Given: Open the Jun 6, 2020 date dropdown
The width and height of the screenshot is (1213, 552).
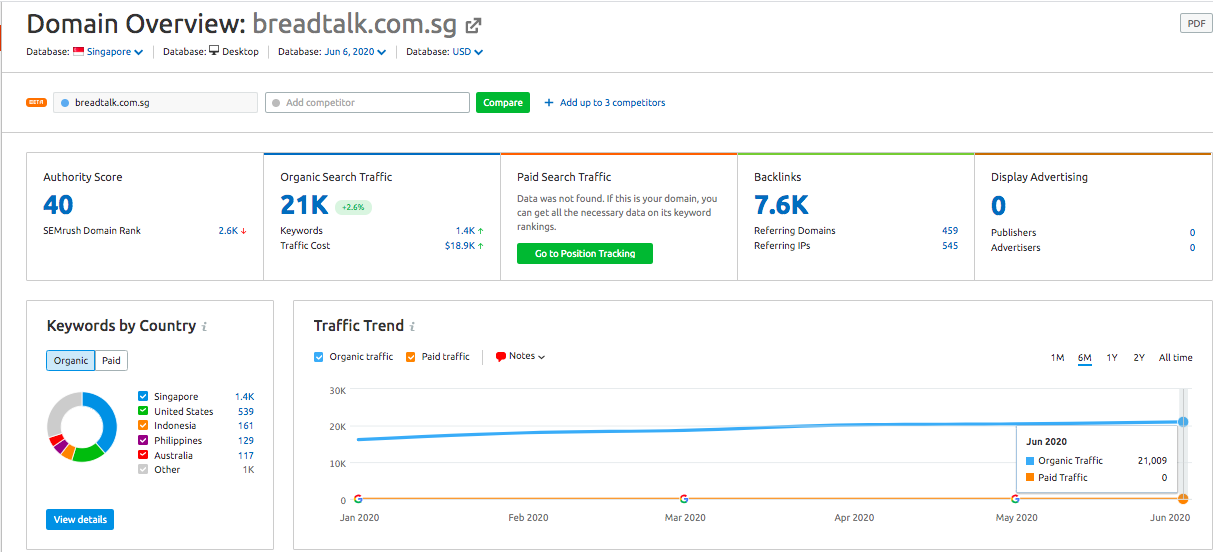Looking at the screenshot, I should tap(355, 52).
